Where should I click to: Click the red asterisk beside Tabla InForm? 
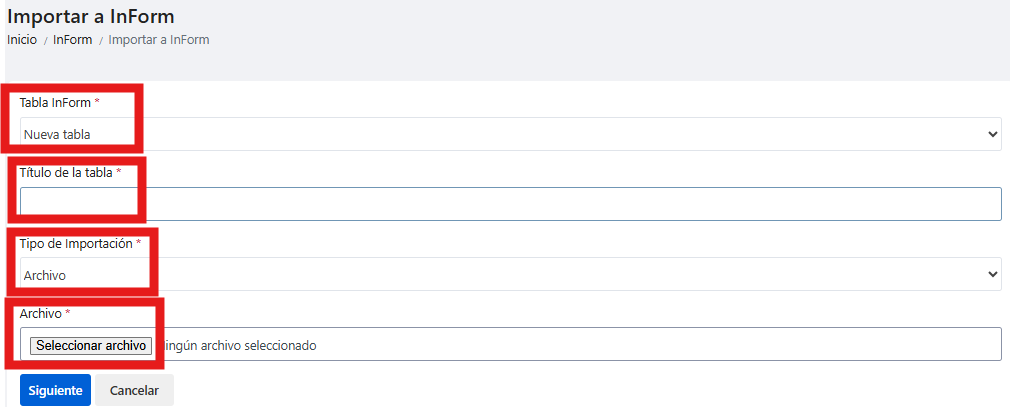(x=97, y=101)
